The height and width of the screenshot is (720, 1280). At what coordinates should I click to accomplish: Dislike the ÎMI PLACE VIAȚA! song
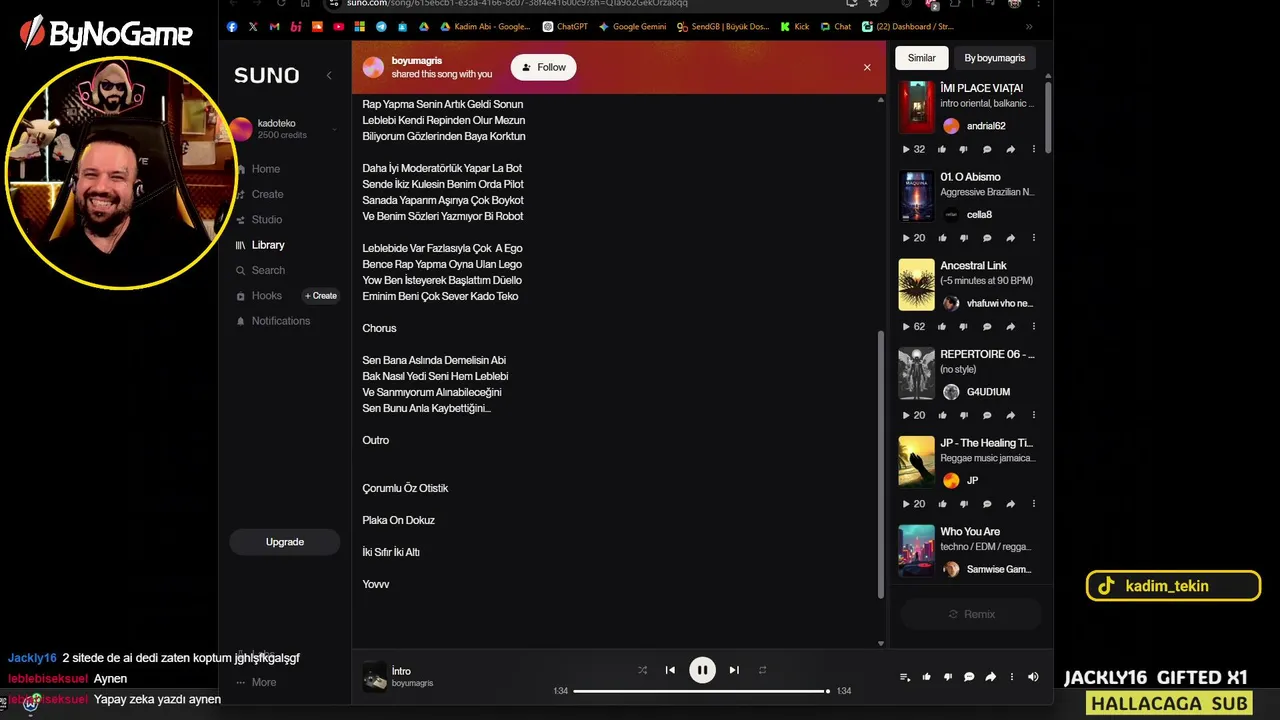point(964,149)
